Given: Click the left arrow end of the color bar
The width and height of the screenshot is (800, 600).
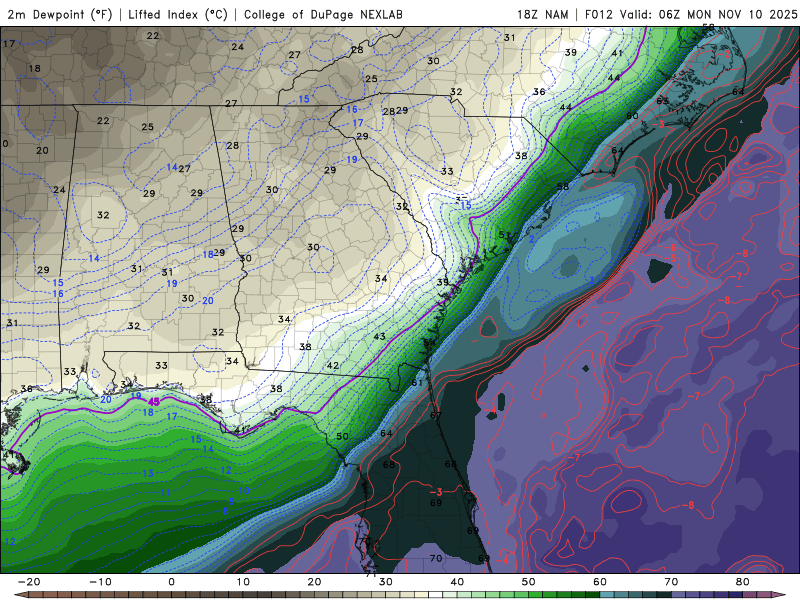Looking at the screenshot, I should [x=19, y=595].
